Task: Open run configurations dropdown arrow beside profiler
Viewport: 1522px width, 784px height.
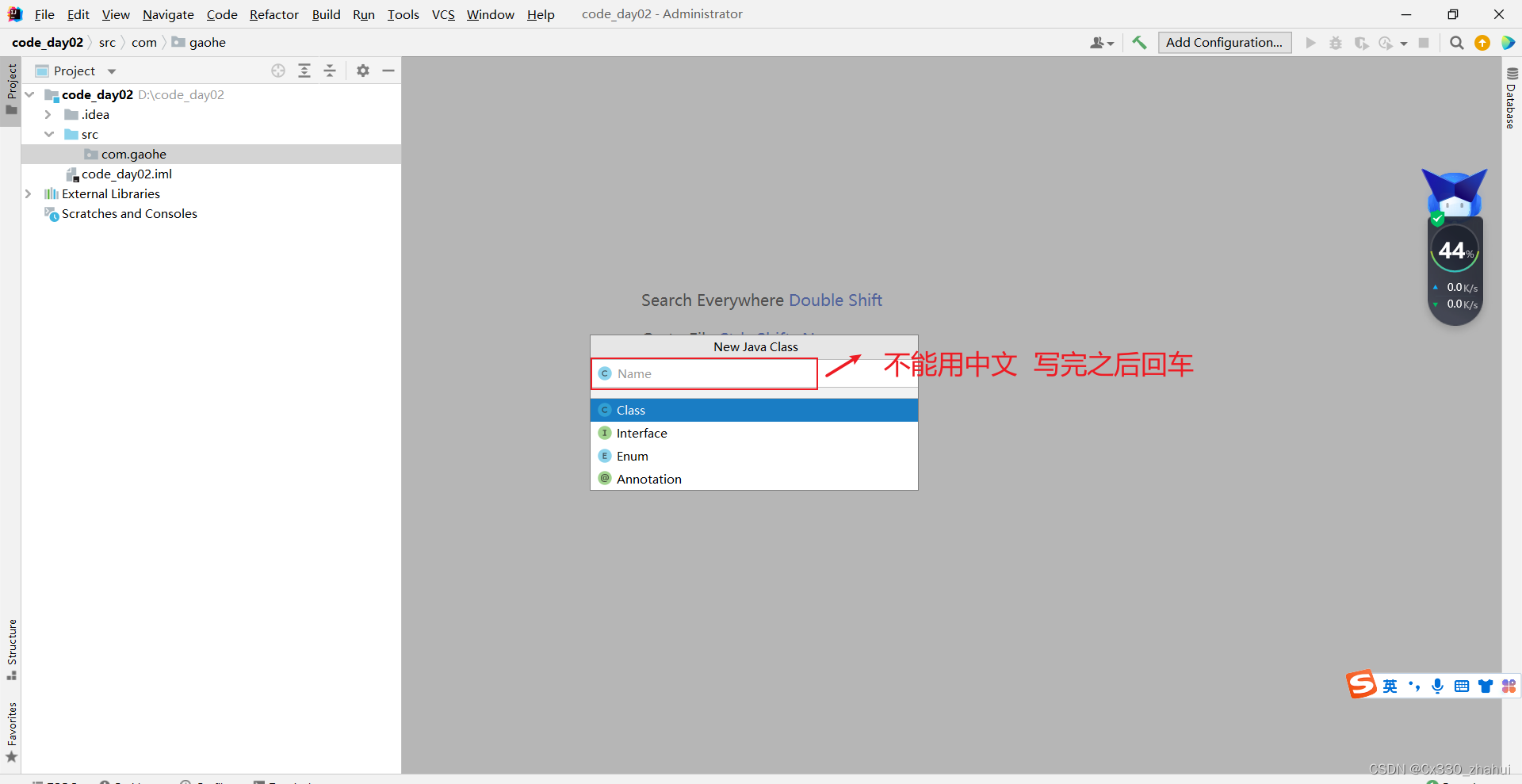Action: tap(1404, 44)
